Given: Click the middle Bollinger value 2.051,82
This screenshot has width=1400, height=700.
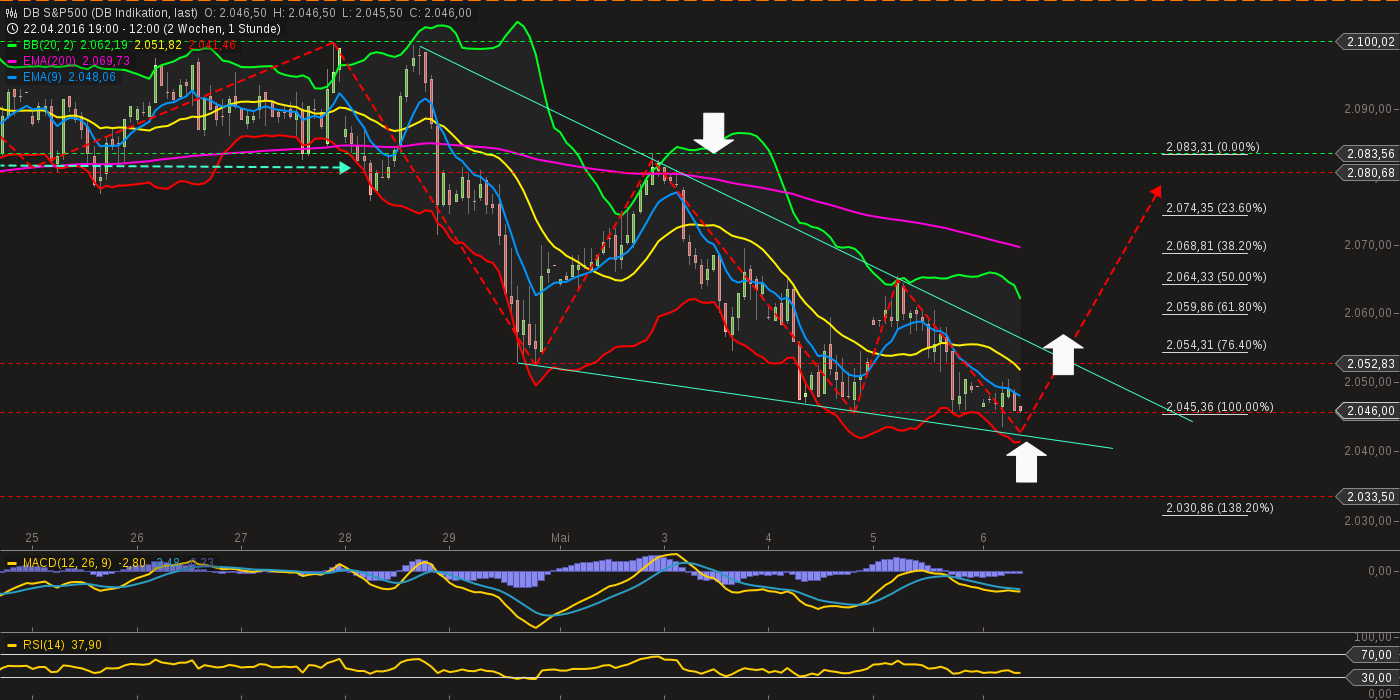Looking at the screenshot, I should (158, 45).
